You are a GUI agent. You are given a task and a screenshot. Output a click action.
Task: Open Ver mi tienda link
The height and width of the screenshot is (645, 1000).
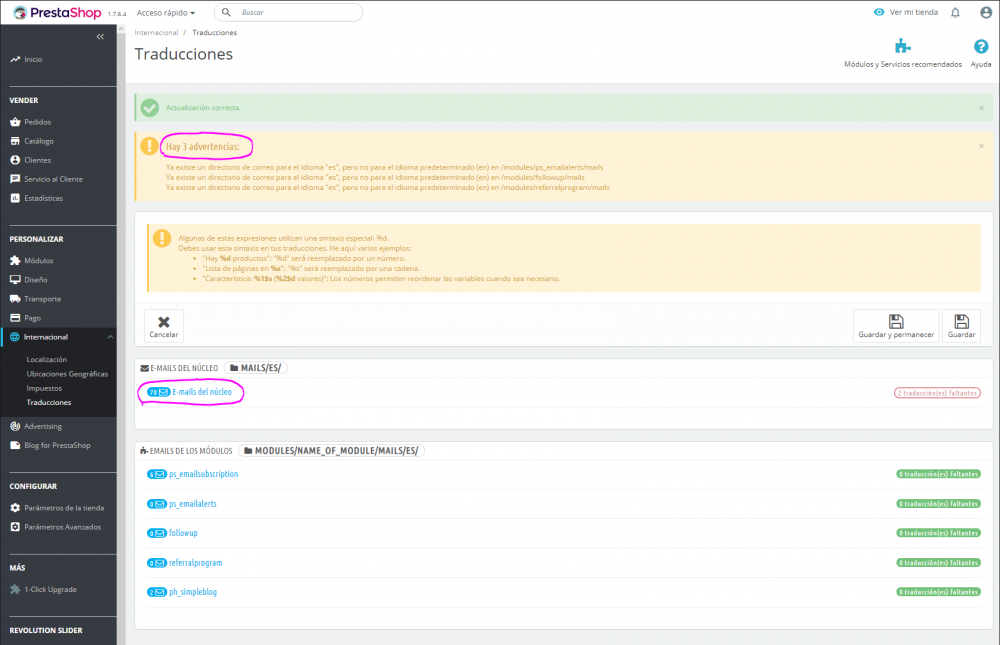pos(906,12)
